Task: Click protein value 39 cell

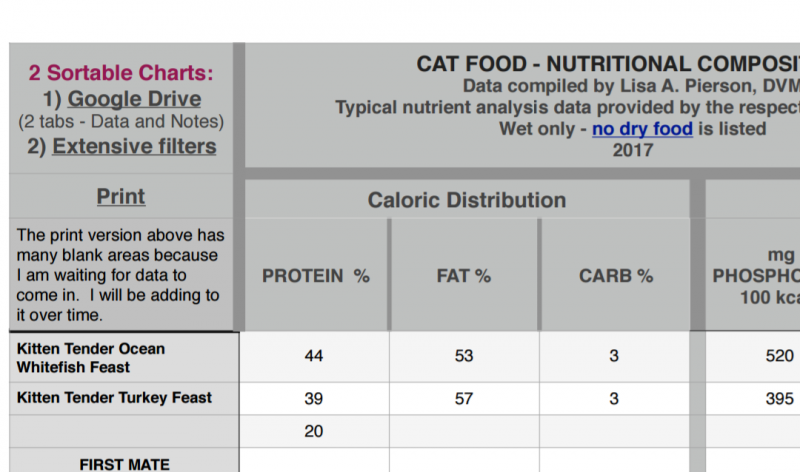Action: point(315,397)
